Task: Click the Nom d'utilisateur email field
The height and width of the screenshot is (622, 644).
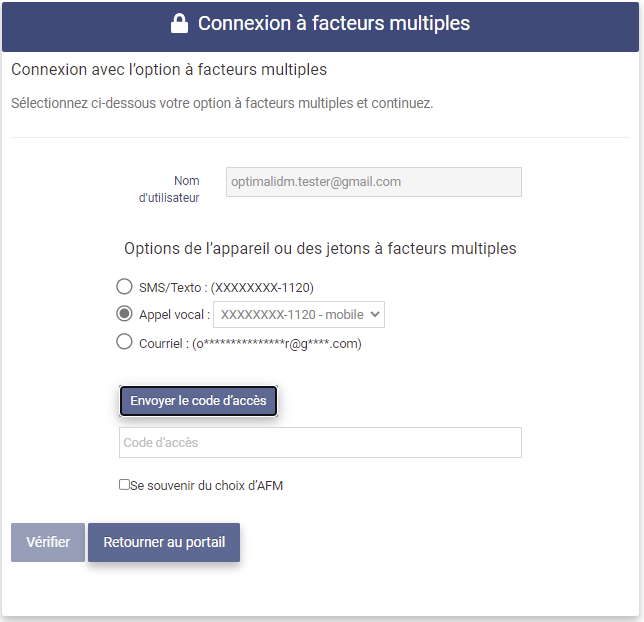Action: click(374, 182)
